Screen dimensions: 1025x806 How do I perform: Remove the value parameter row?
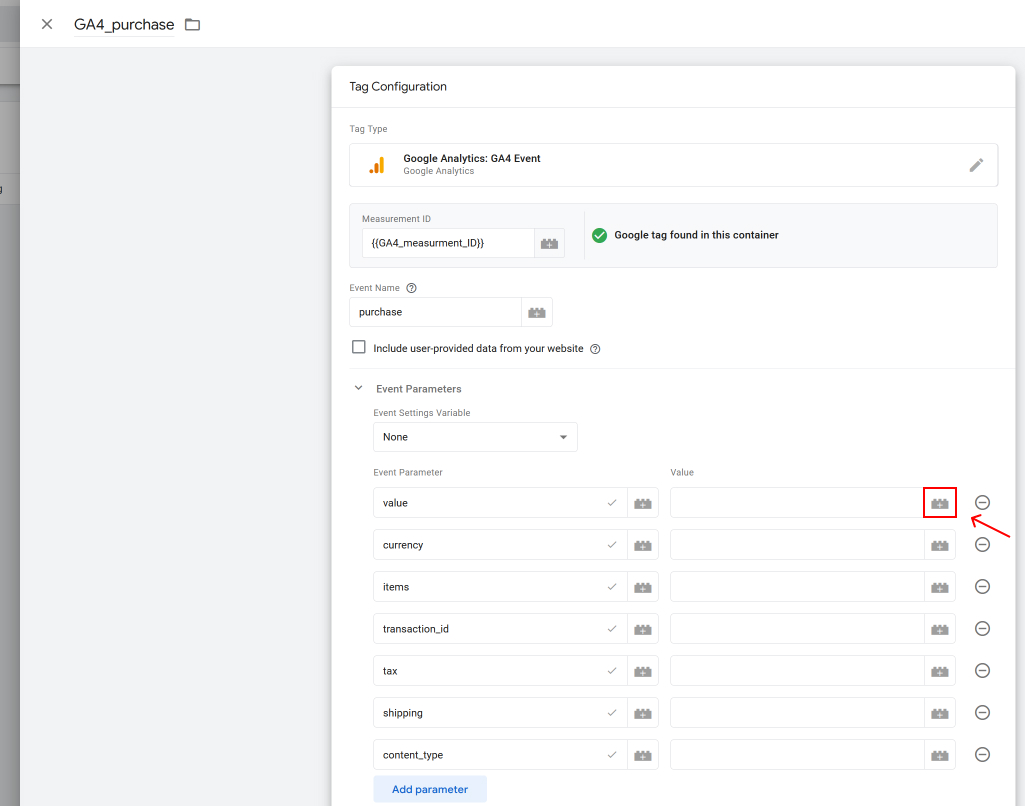point(983,503)
